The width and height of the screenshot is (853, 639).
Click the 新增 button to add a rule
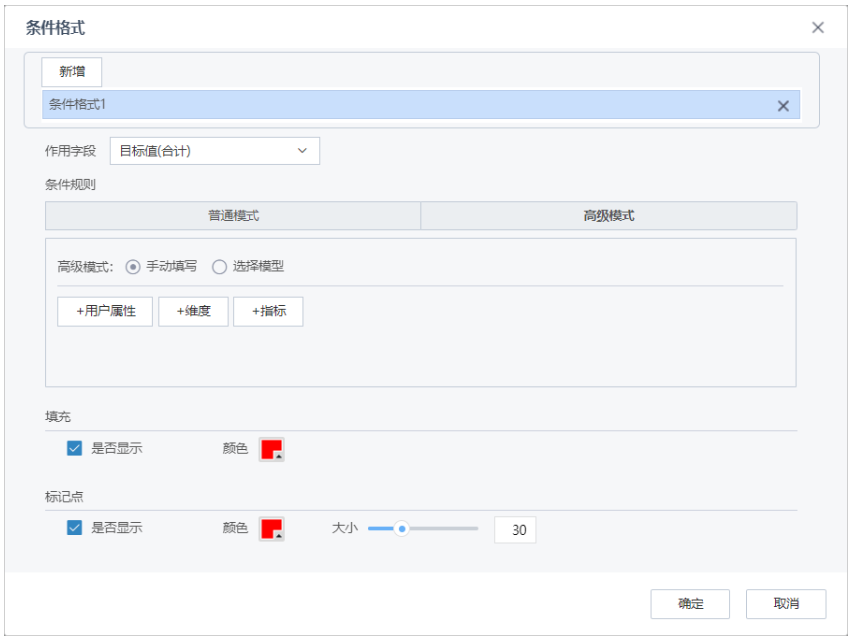pyautogui.click(x=70, y=71)
